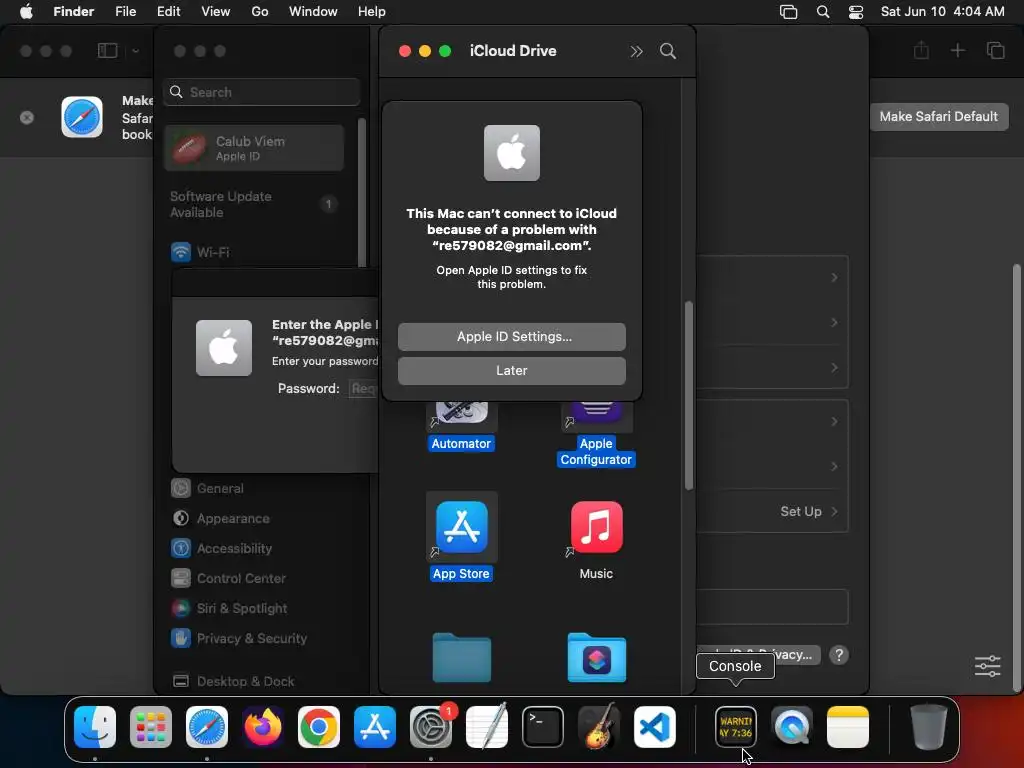The height and width of the screenshot is (768, 1024).
Task: Click the help question mark button
Action: click(839, 654)
